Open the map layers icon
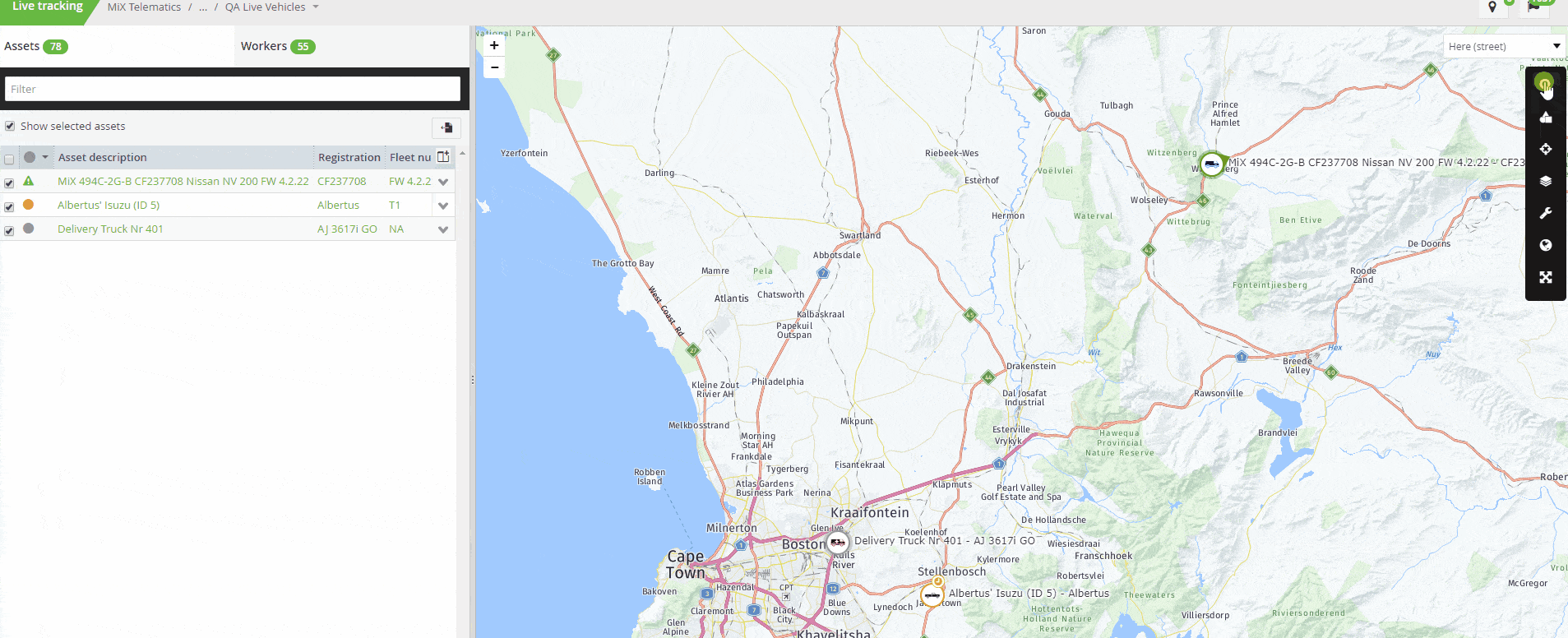This screenshot has height=638, width=1568. [1546, 181]
